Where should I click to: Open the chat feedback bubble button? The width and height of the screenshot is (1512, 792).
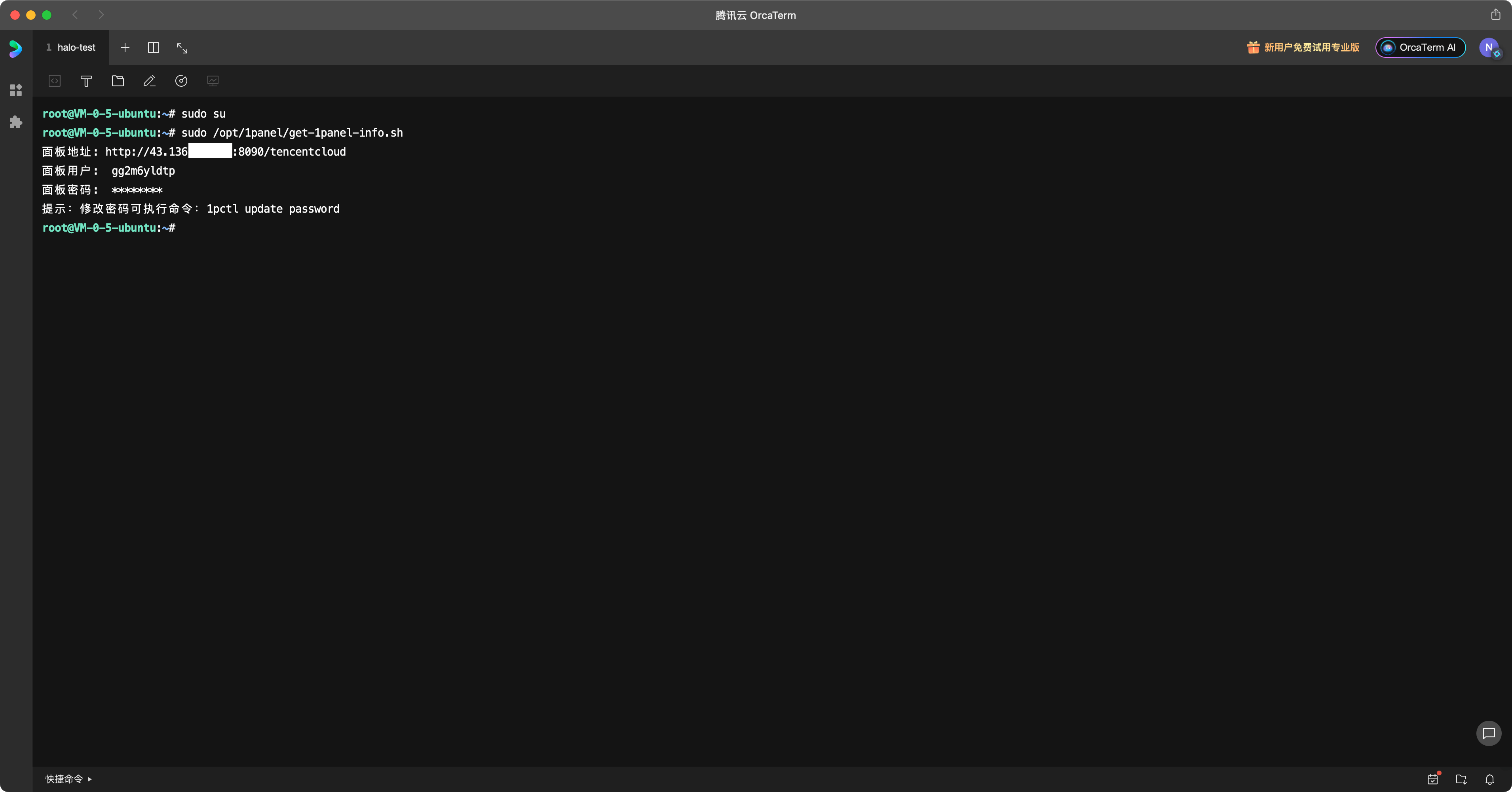coord(1489,733)
